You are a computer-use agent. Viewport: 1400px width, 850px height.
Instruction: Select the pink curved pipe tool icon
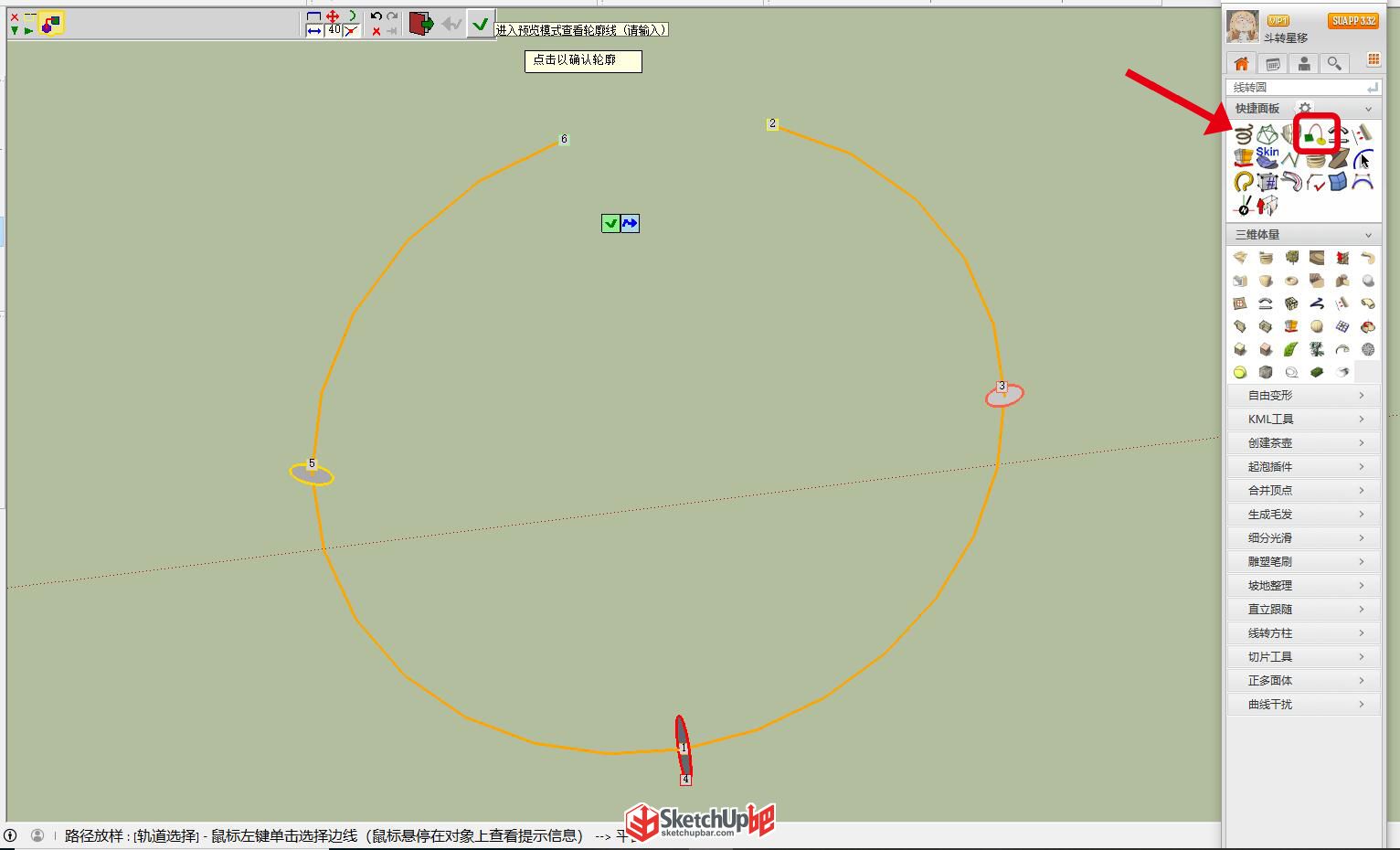(x=1291, y=182)
